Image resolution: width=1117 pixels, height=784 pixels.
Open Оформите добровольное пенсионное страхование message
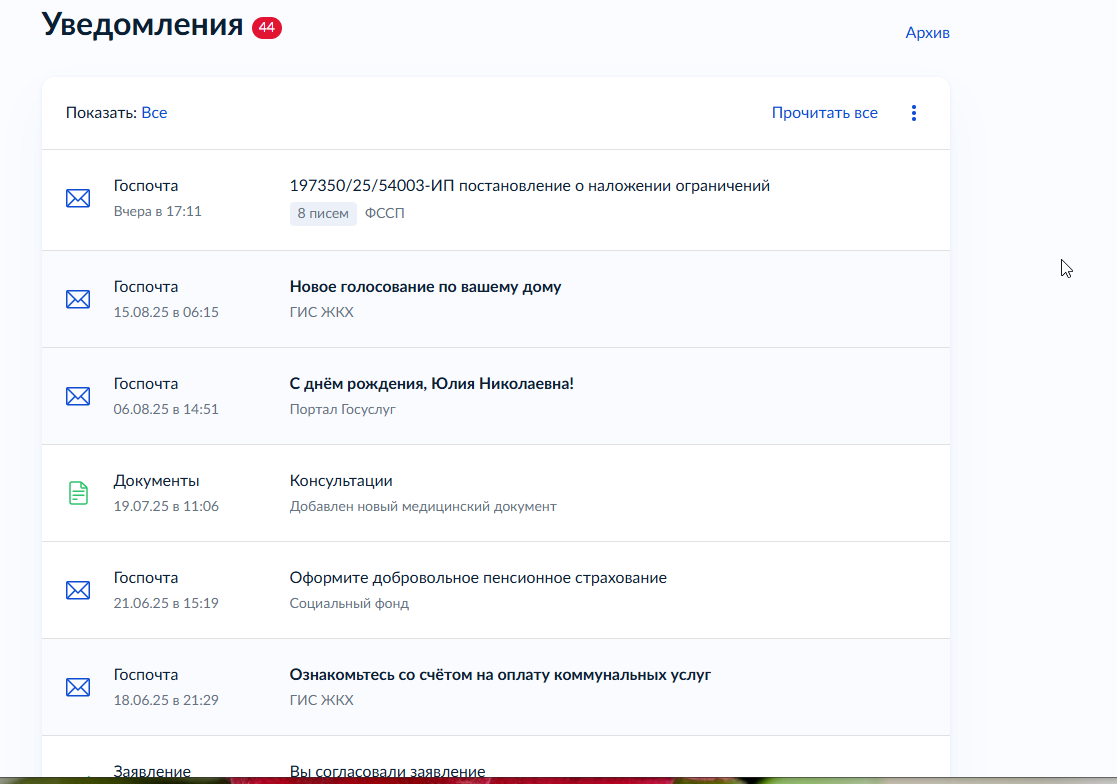click(478, 577)
